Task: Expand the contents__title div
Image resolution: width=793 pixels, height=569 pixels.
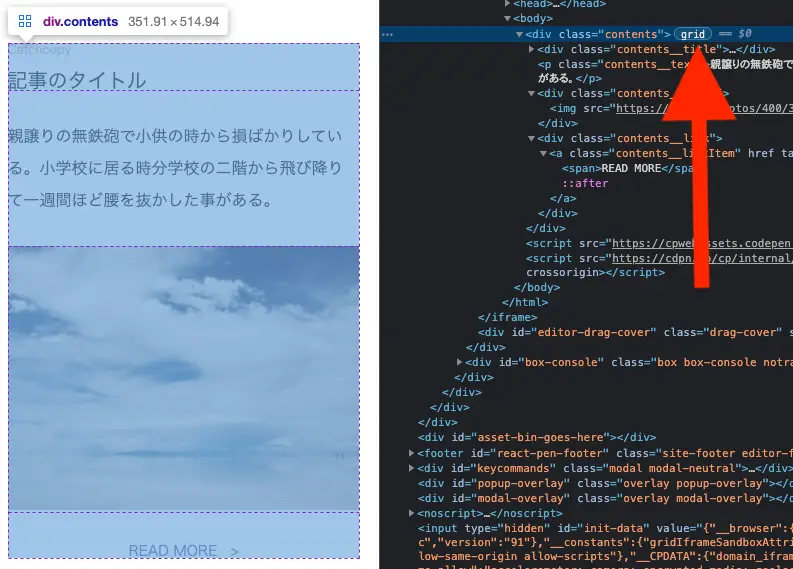Action: 530,49
